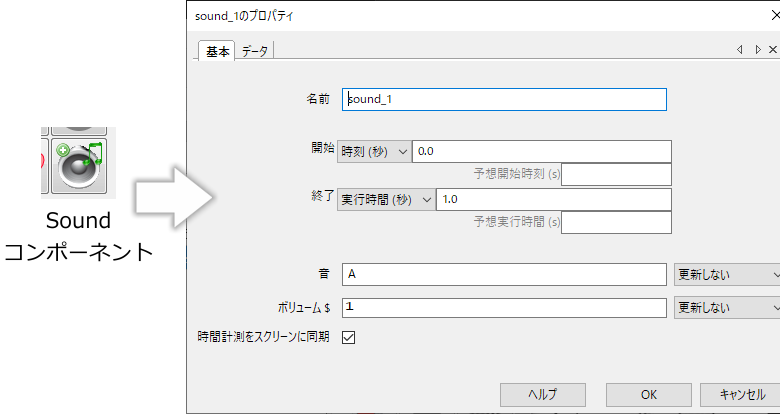The width and height of the screenshot is (780, 414).
Task: Close the tab strip with the X icon
Action: point(773,49)
